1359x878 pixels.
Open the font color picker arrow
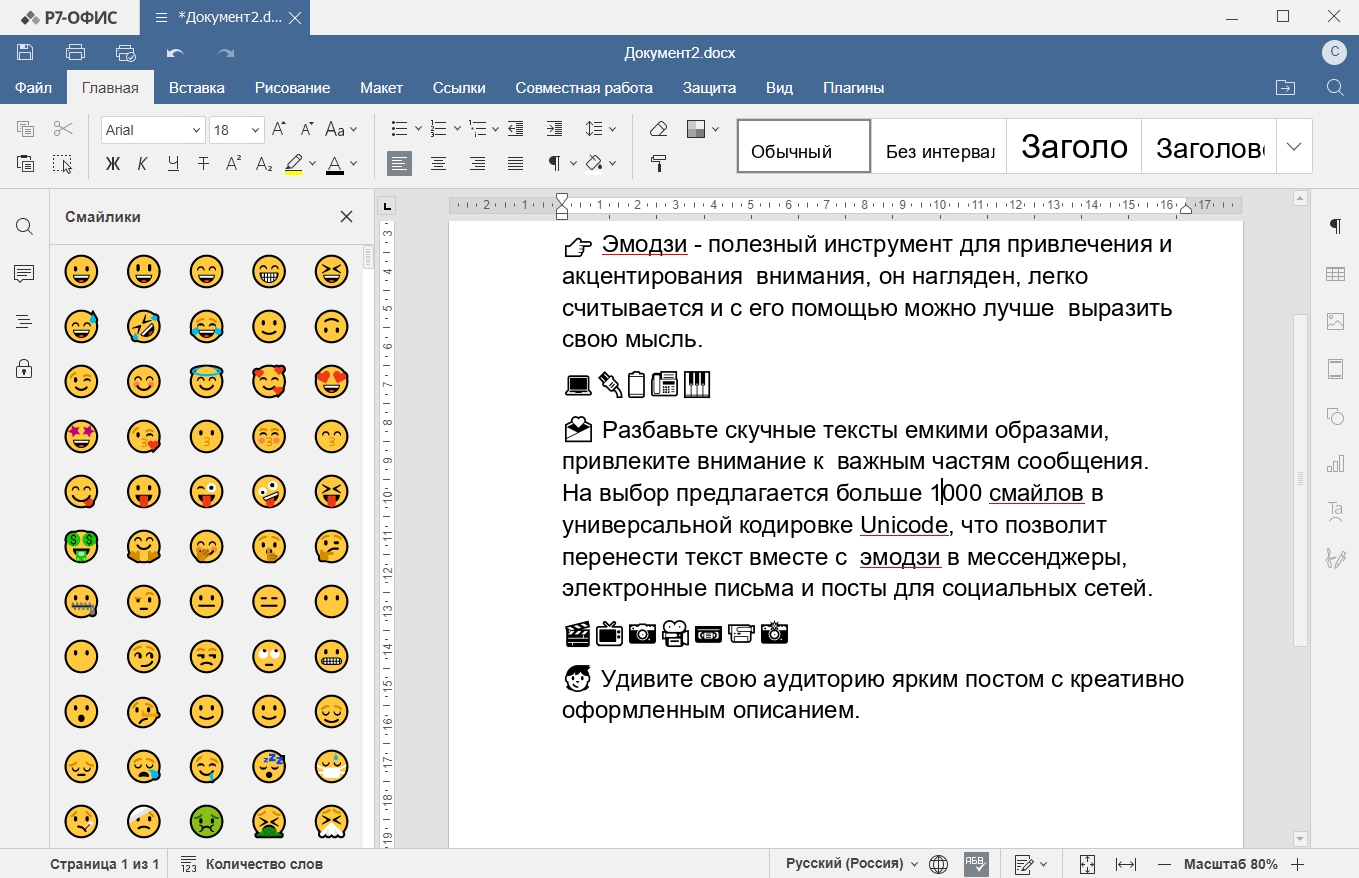pyautogui.click(x=354, y=164)
